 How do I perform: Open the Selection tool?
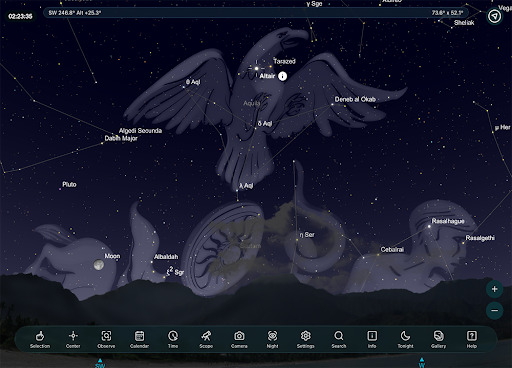pyautogui.click(x=40, y=339)
